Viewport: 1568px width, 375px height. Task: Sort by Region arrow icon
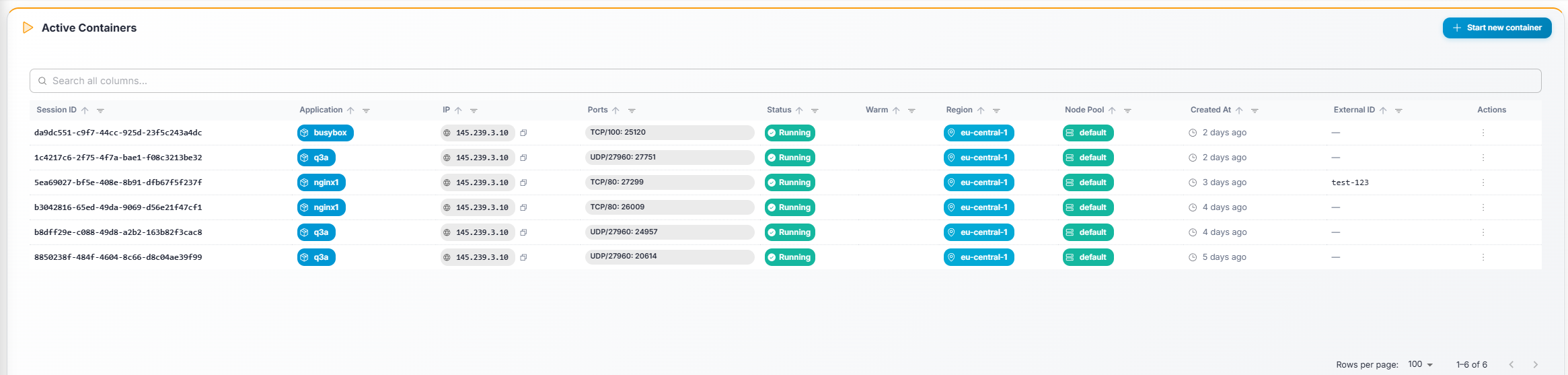point(981,110)
